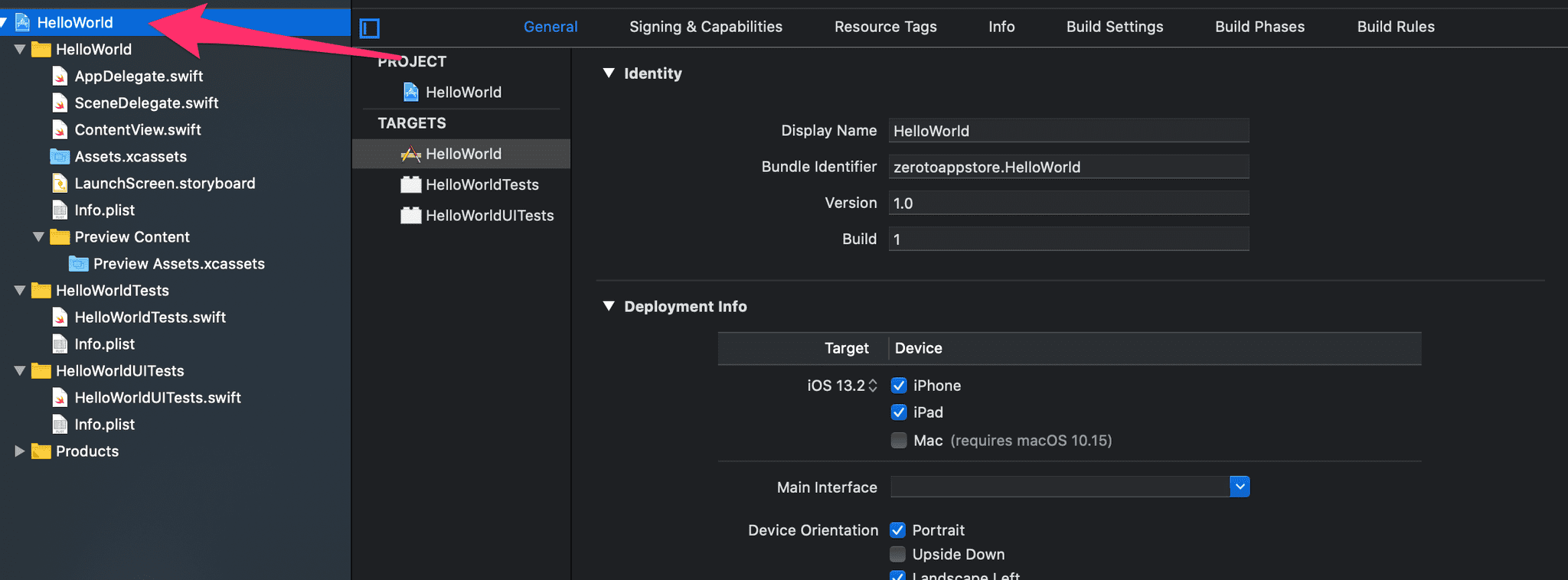
Task: Click the HelloWorld app target icon
Action: (411, 154)
